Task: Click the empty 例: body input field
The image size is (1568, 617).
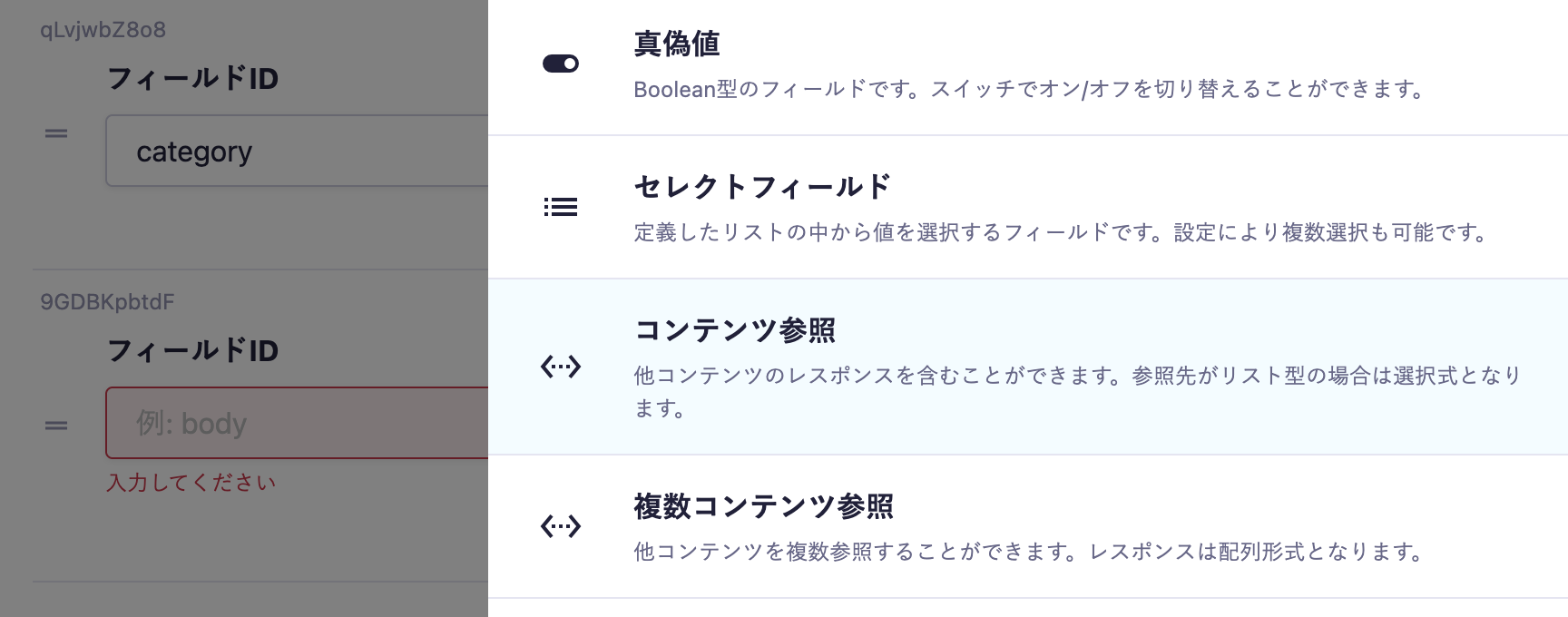Action: pyautogui.click(x=299, y=423)
